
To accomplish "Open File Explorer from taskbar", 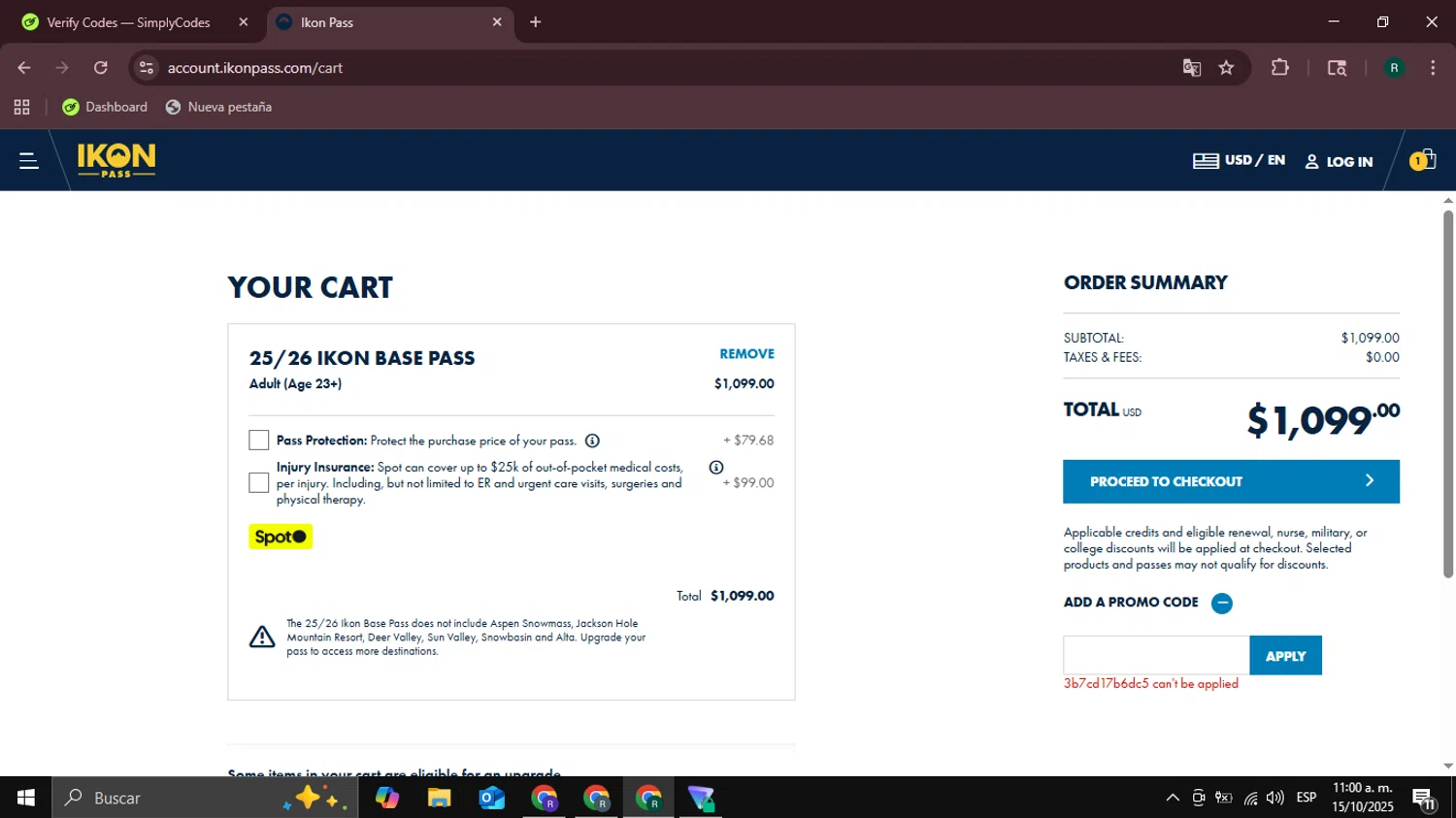I will tap(440, 798).
